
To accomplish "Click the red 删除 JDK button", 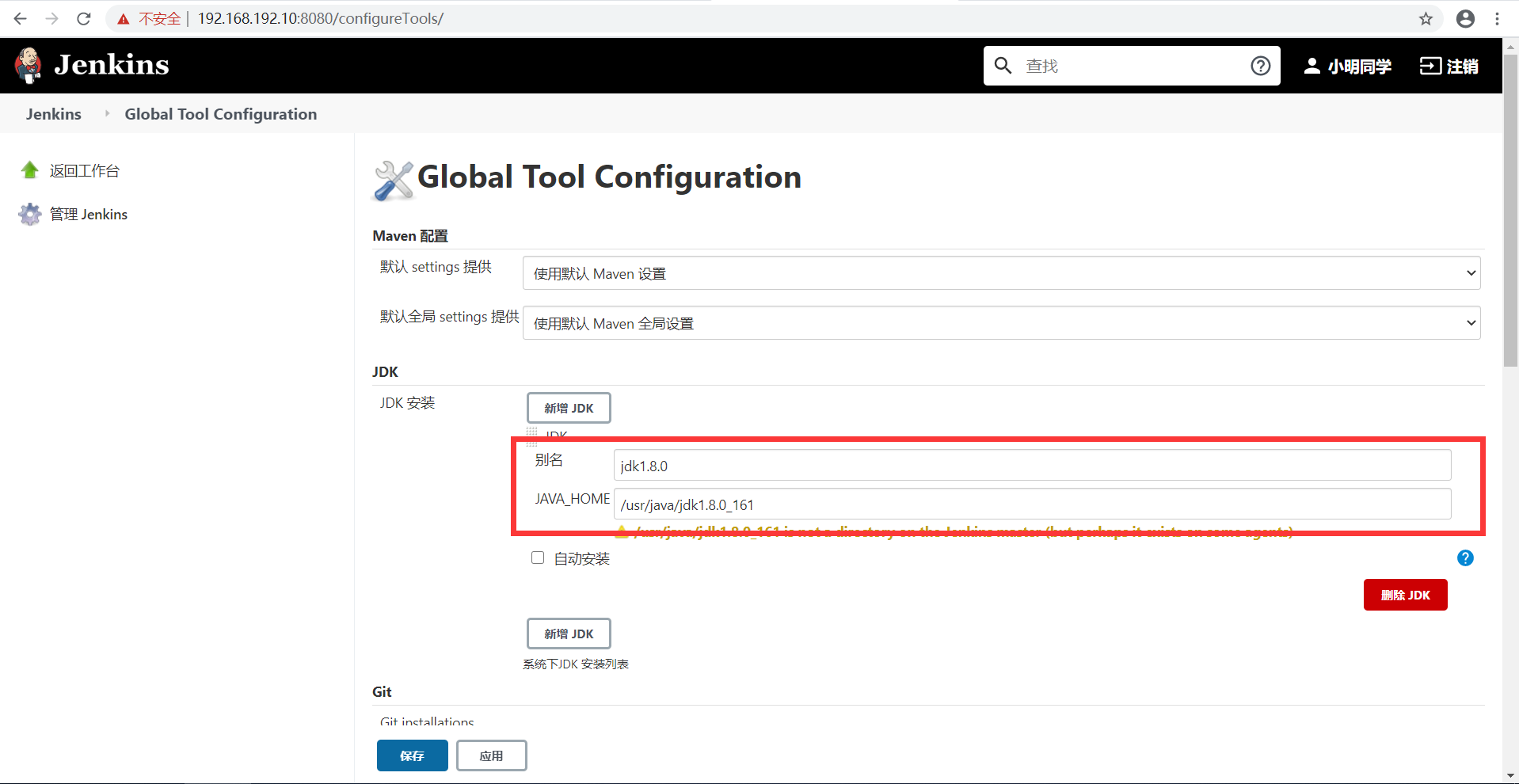I will (1405, 595).
